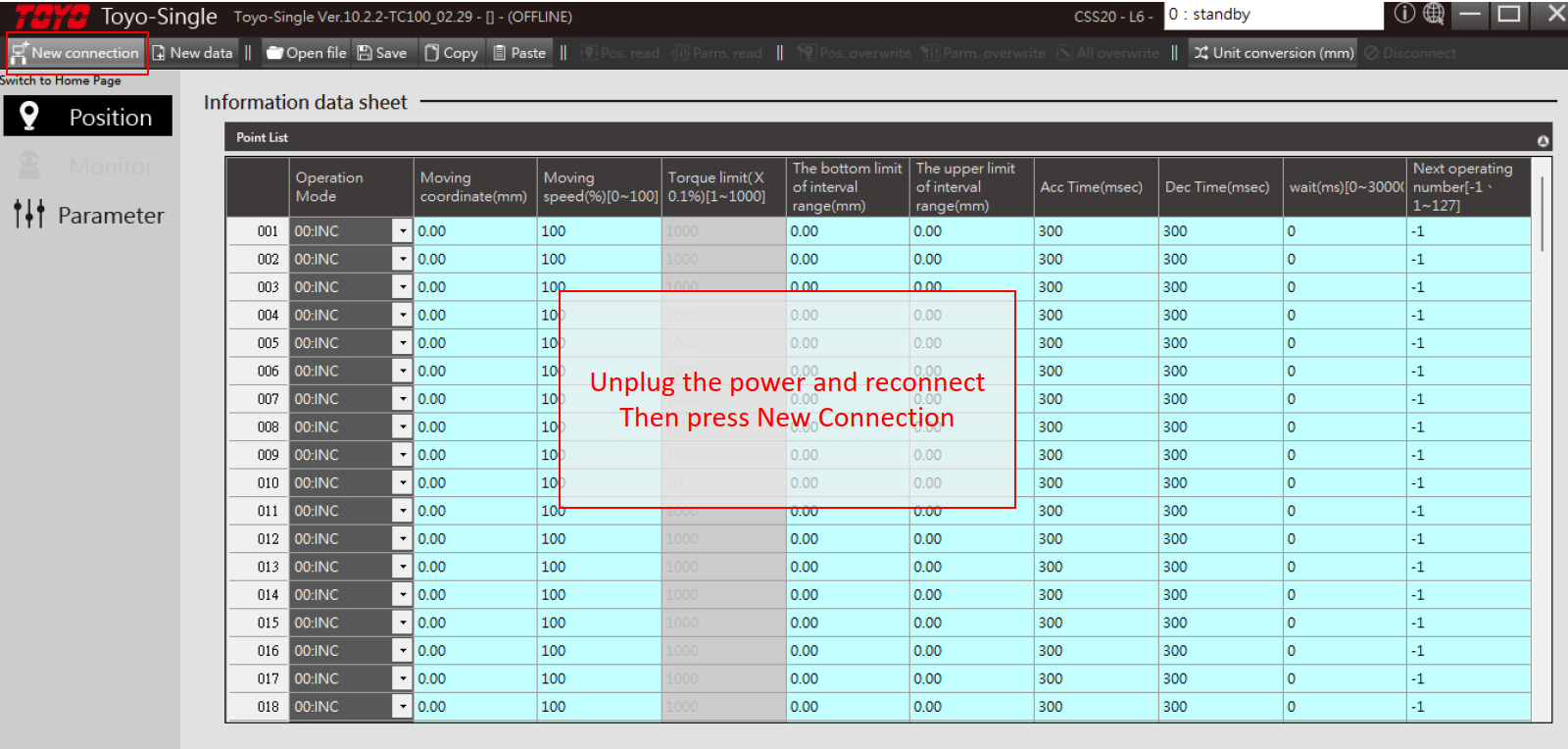Viewport: 1568px width, 749px height.
Task: Click Torque limit cell in row 001
Action: click(724, 231)
